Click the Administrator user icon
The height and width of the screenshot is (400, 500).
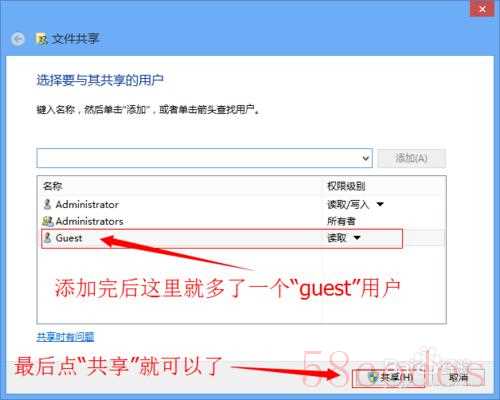click(x=47, y=204)
